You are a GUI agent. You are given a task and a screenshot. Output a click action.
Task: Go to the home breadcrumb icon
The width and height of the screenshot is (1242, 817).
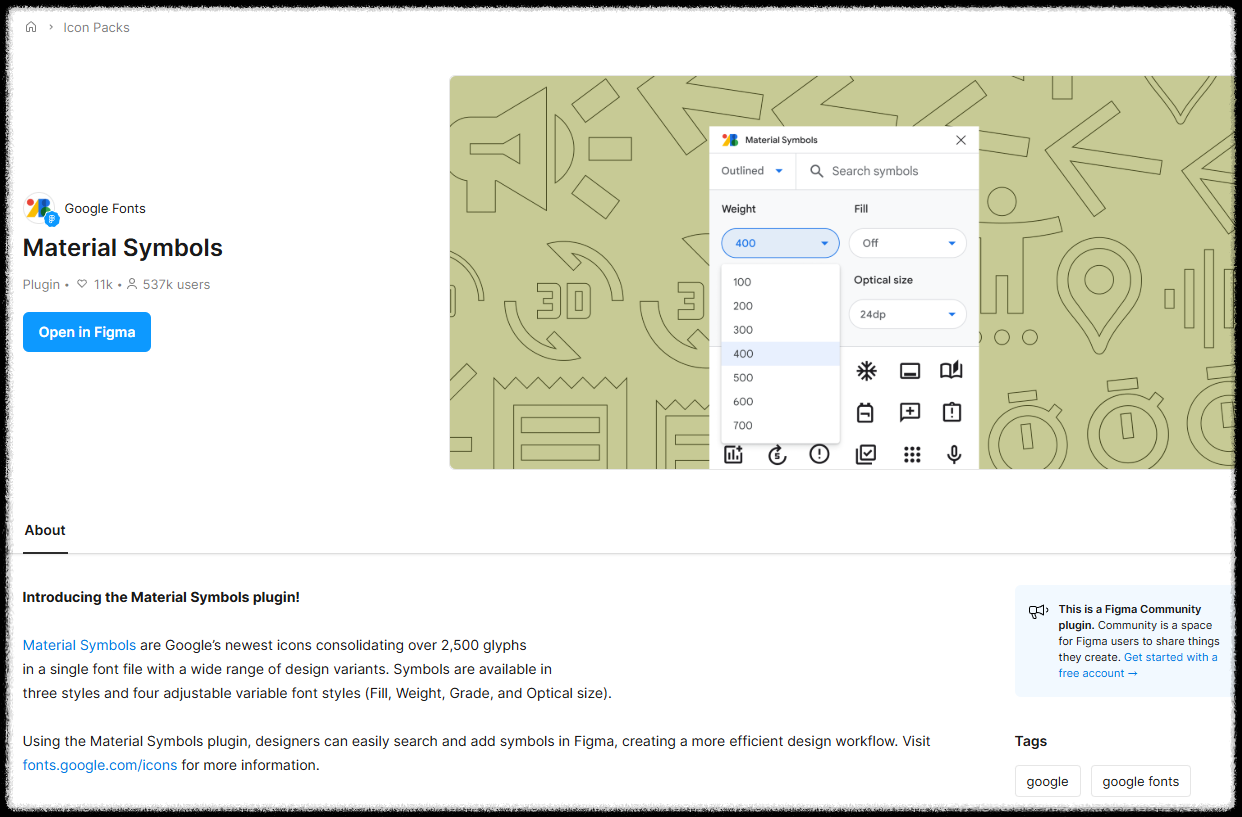click(x=31, y=27)
